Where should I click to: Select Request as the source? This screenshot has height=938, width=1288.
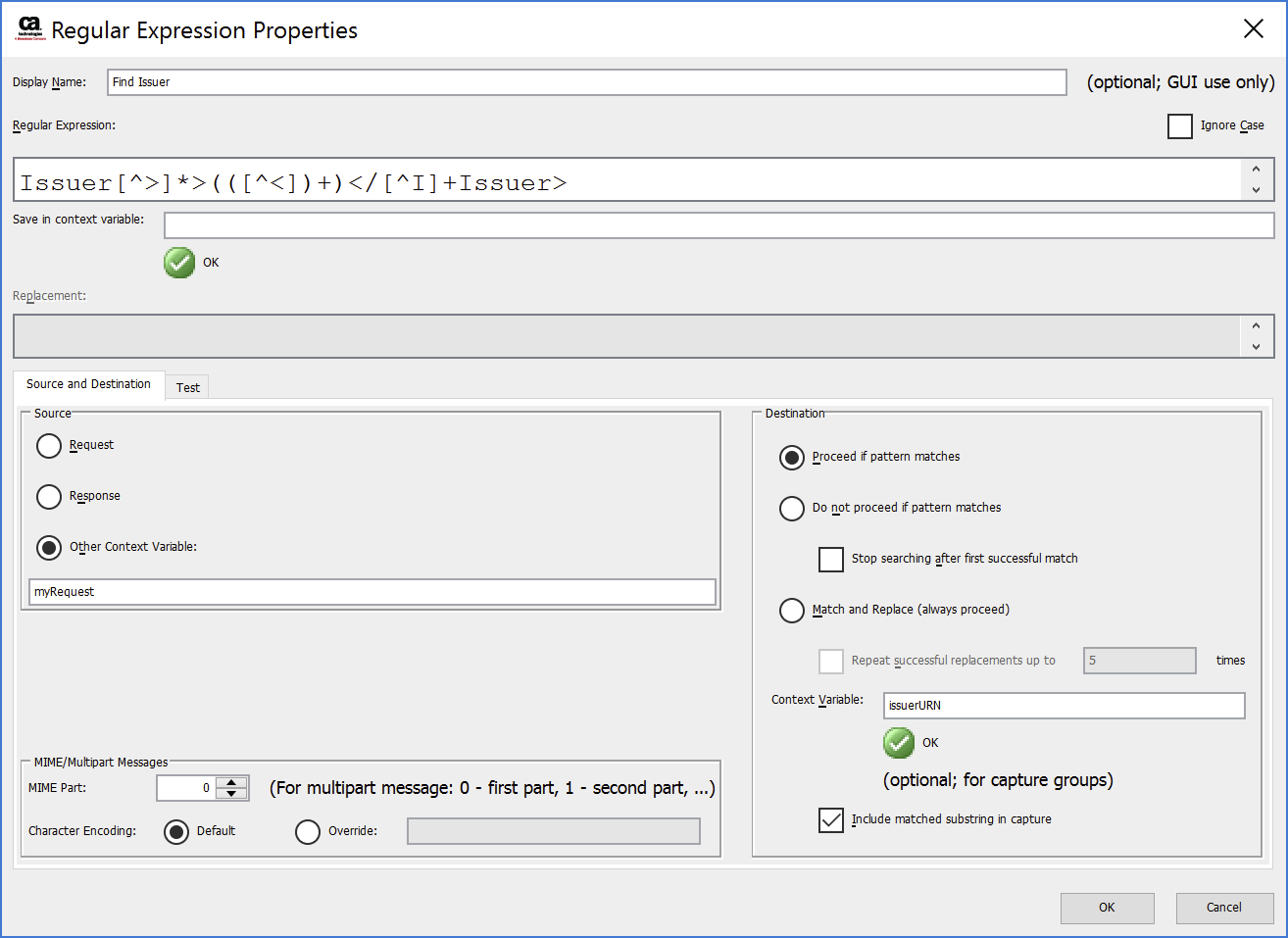pos(49,446)
